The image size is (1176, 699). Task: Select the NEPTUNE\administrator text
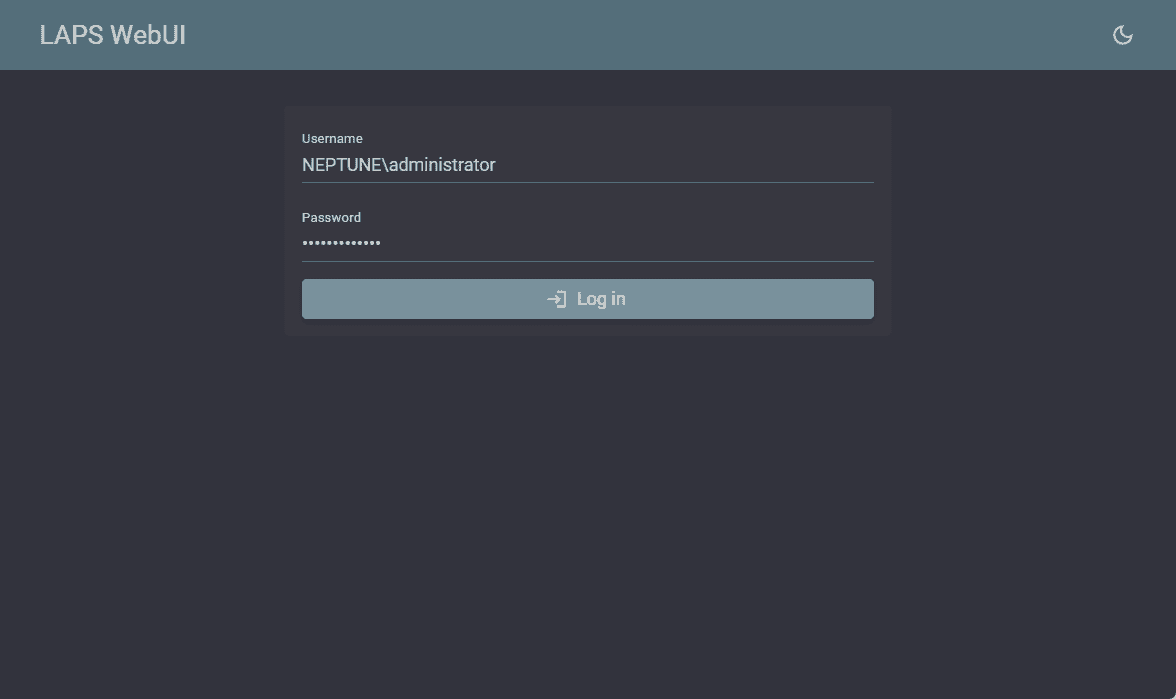point(398,165)
